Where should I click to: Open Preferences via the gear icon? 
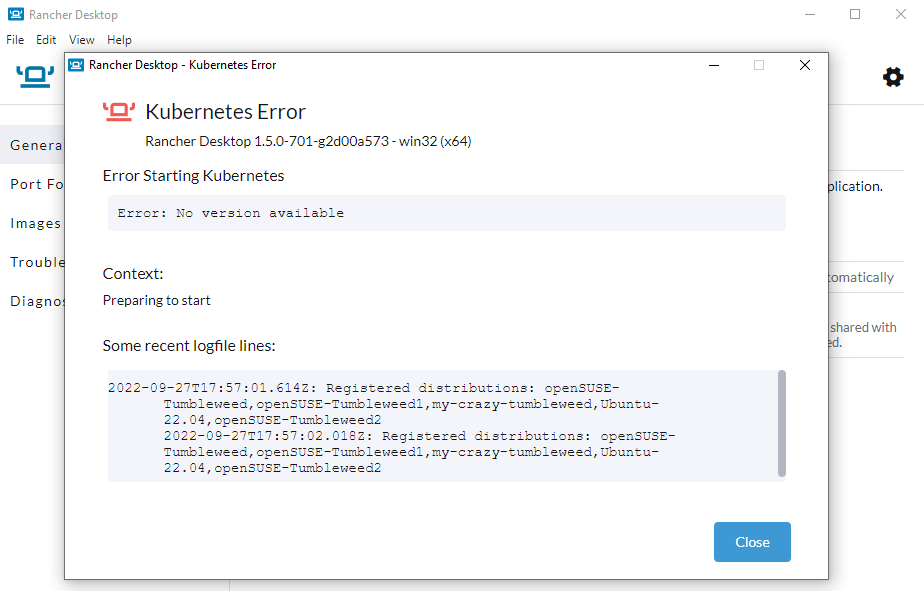click(893, 76)
